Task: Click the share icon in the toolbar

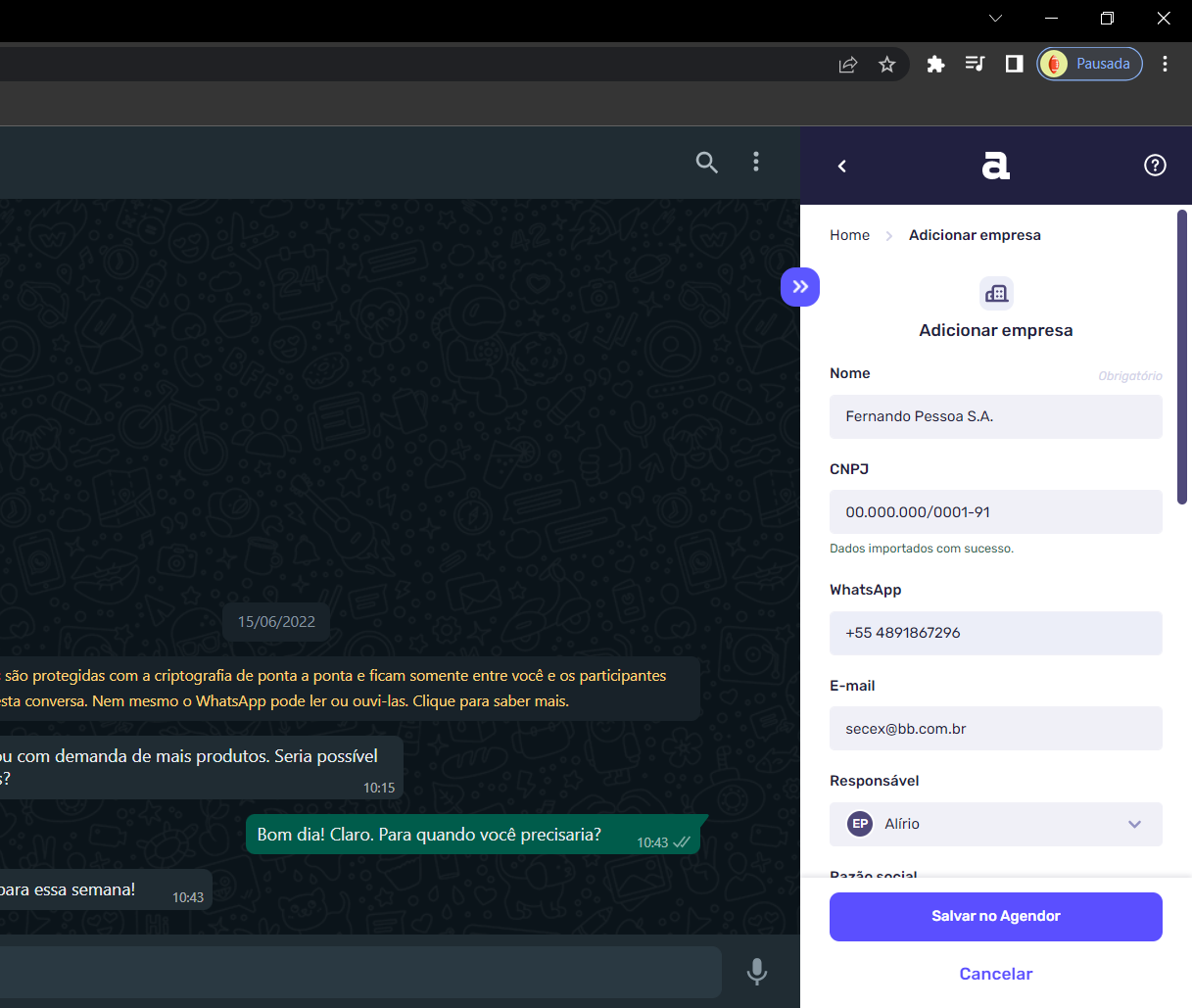Action: 847,64
